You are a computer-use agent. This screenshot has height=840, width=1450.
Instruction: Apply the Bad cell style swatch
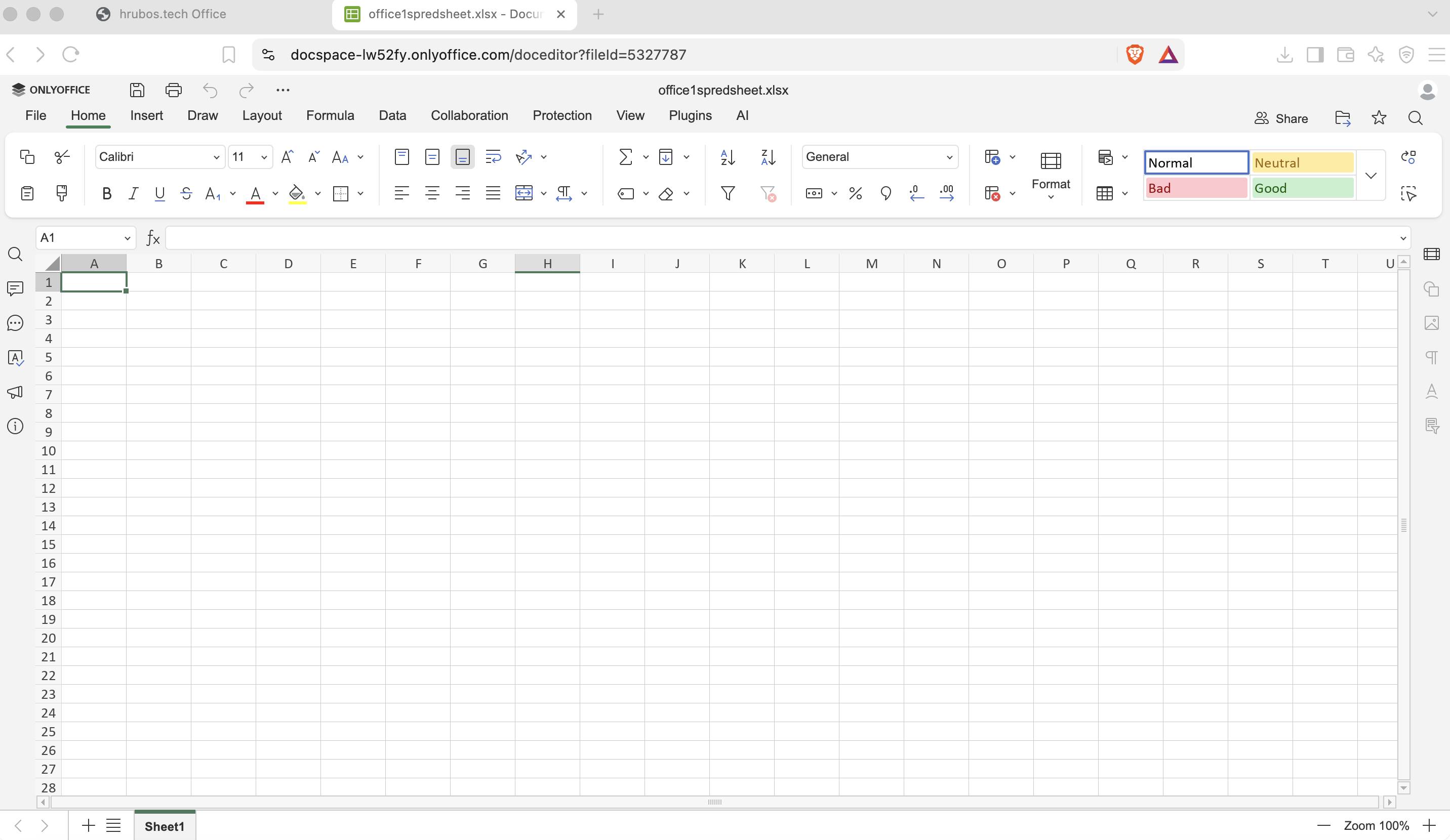click(1196, 188)
